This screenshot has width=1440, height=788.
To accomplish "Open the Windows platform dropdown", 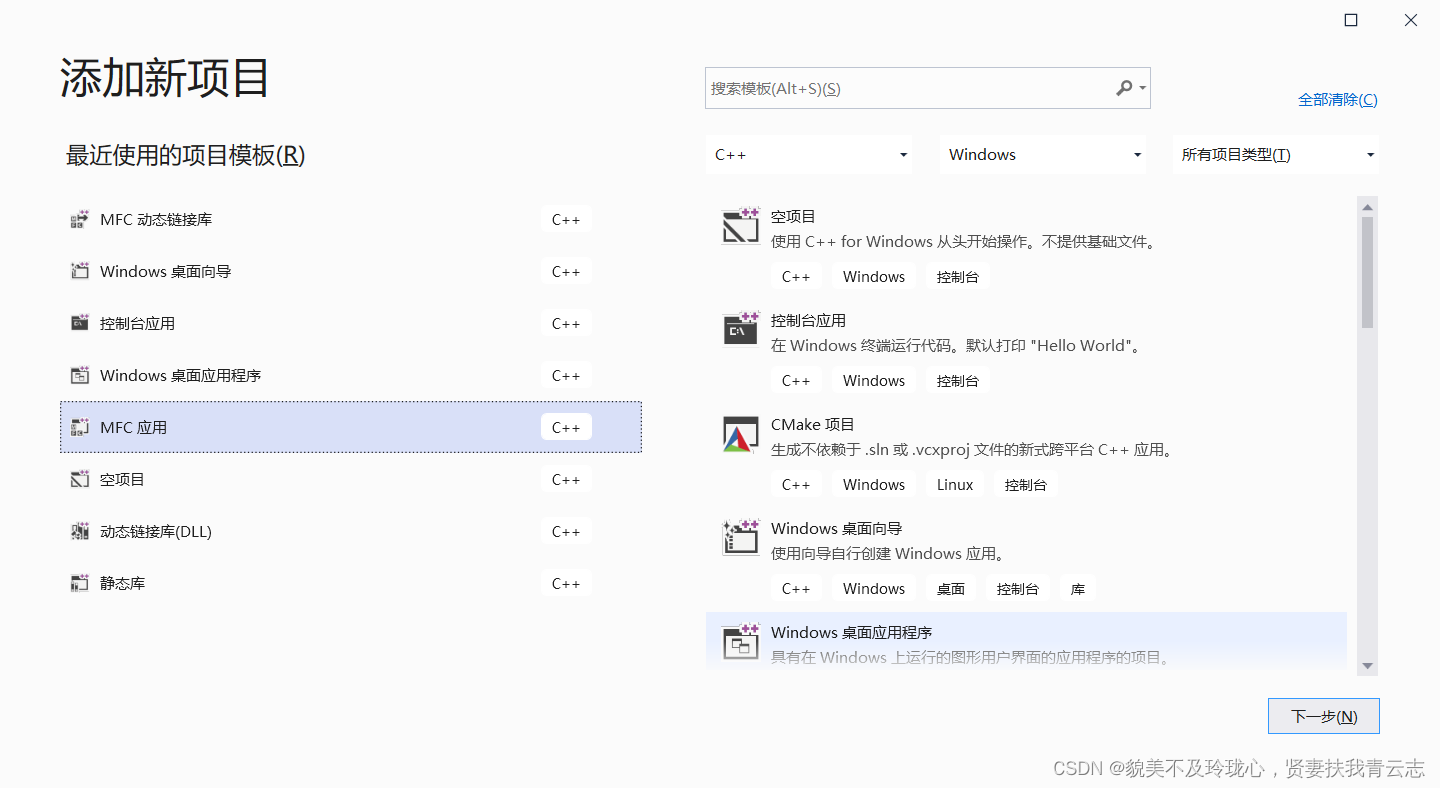I will point(1042,154).
